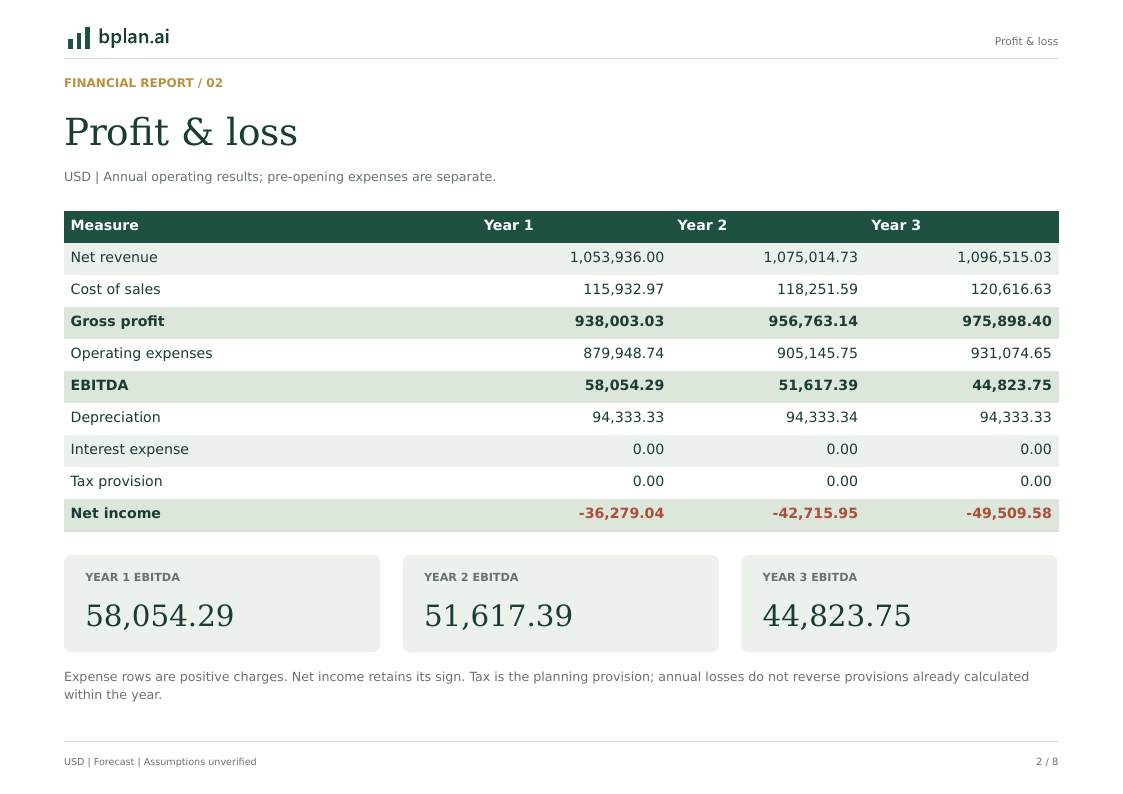Click table EBITDA Year 1 value 58,054.29

click(624, 385)
